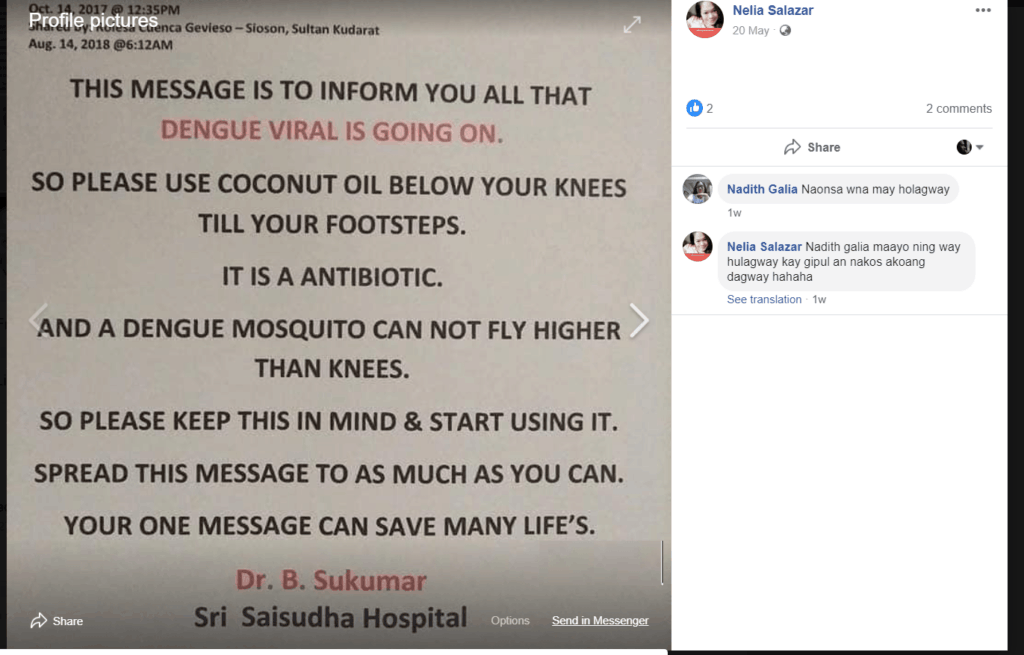Enter fullscreen with the expand arrows icon
The height and width of the screenshot is (655, 1024).
tap(632, 25)
